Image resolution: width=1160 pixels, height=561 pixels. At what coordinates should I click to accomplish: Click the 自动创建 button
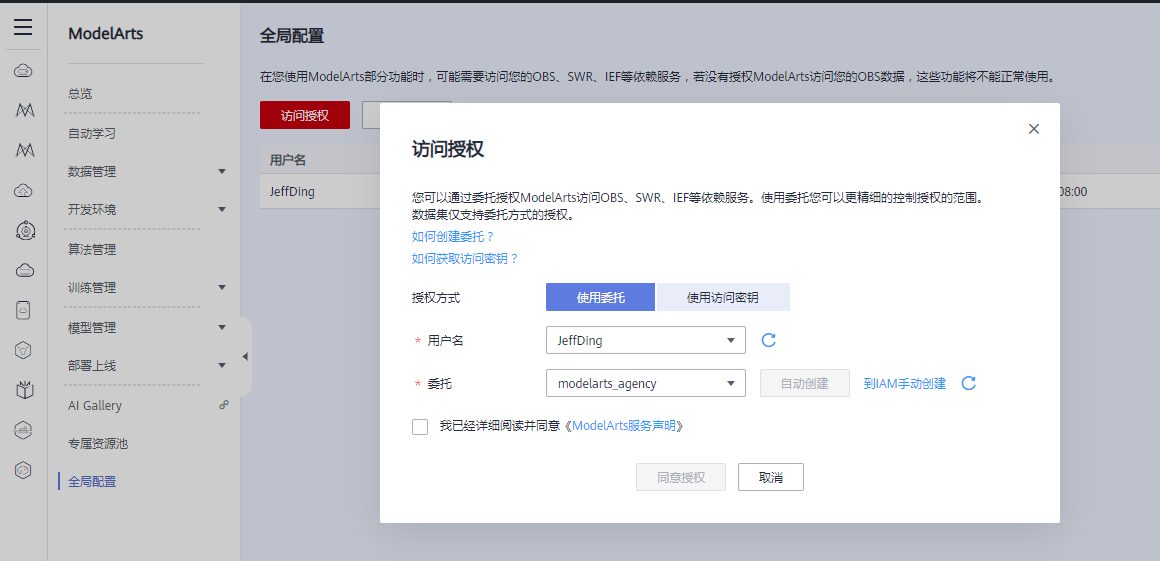click(805, 383)
